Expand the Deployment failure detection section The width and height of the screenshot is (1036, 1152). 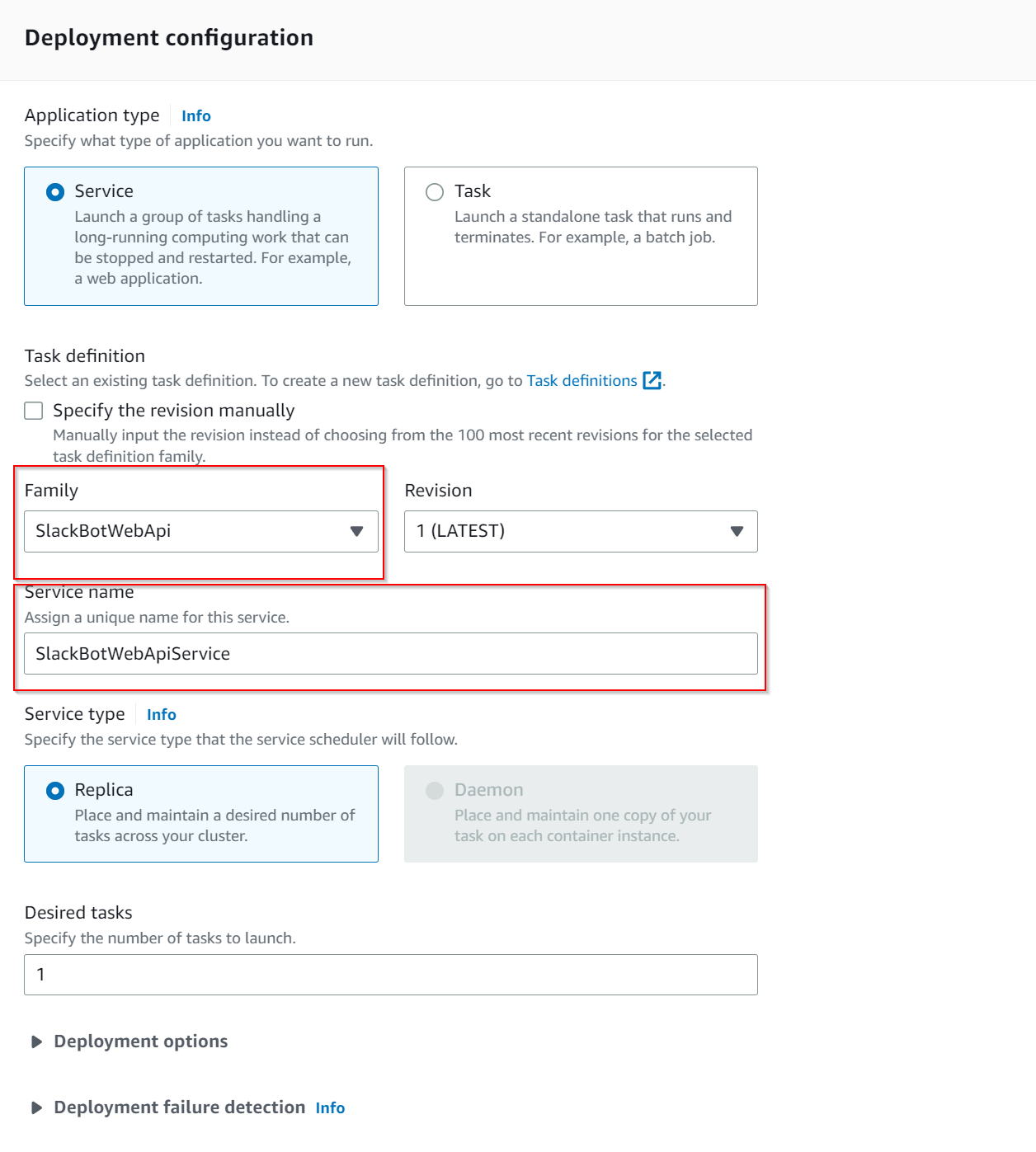click(x=179, y=1107)
